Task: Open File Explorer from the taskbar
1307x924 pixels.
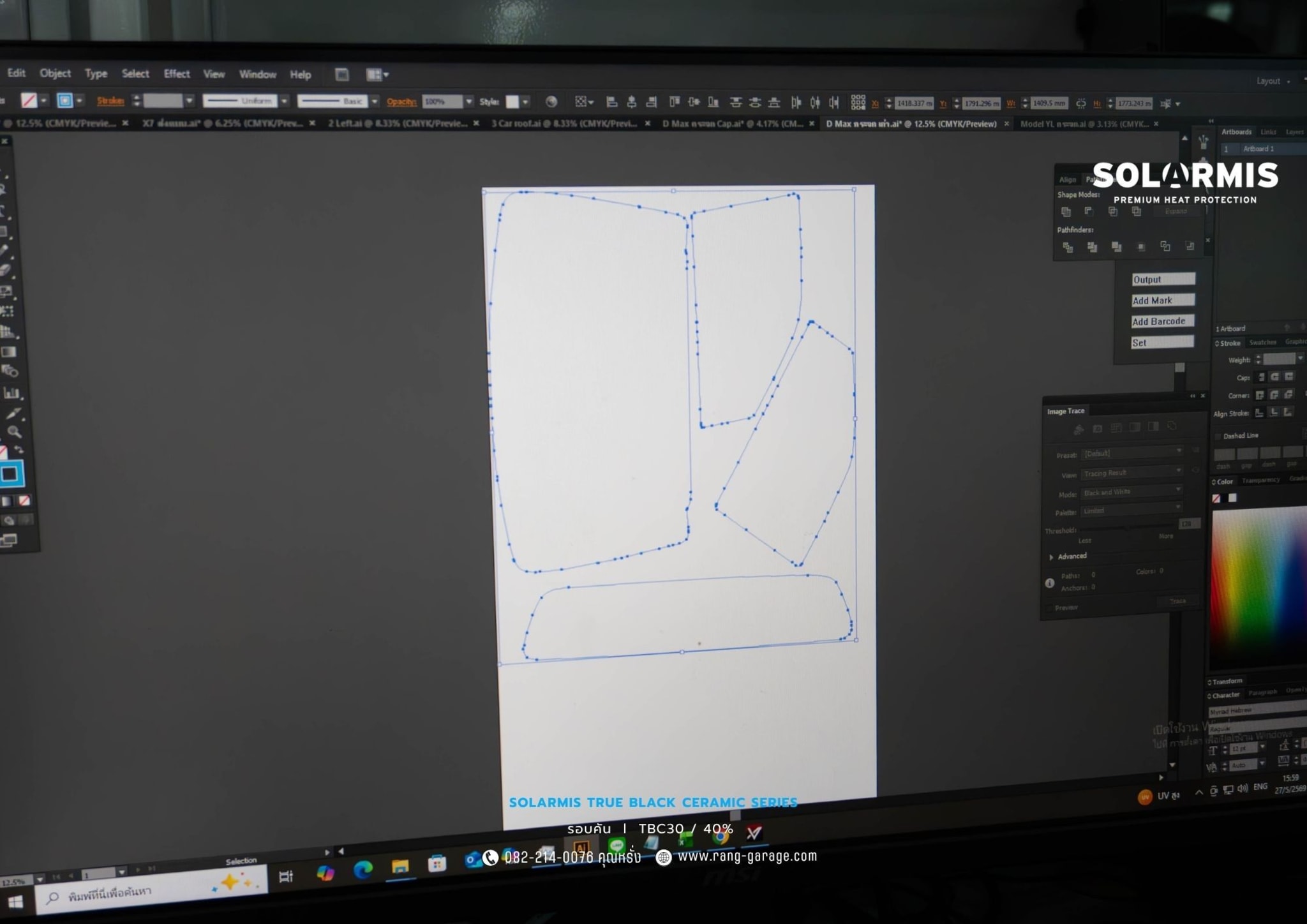Action: coord(400,867)
